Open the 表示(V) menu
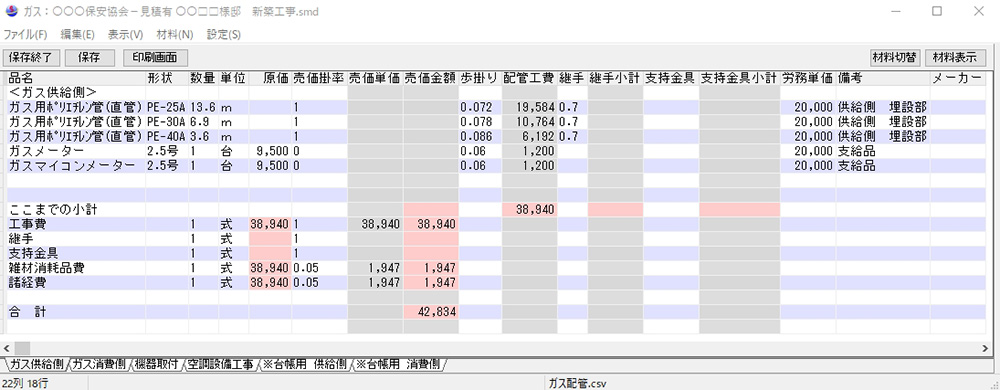1000x390 pixels. pyautogui.click(x=125, y=34)
